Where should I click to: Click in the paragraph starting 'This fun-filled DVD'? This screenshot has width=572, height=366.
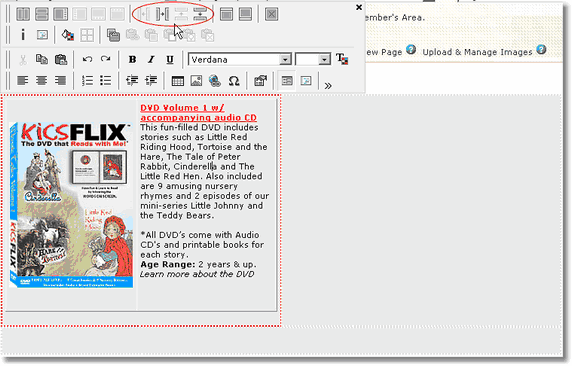205,172
